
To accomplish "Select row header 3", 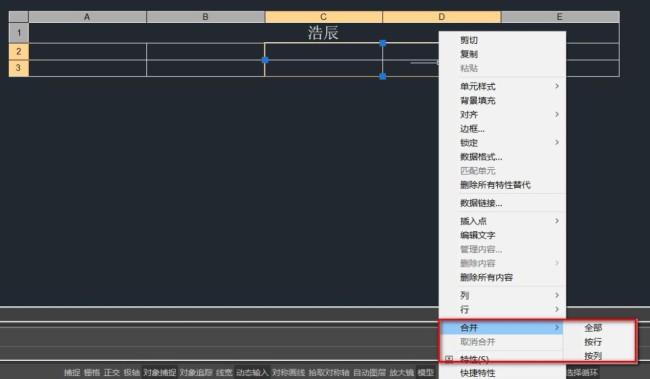I will 19,68.
